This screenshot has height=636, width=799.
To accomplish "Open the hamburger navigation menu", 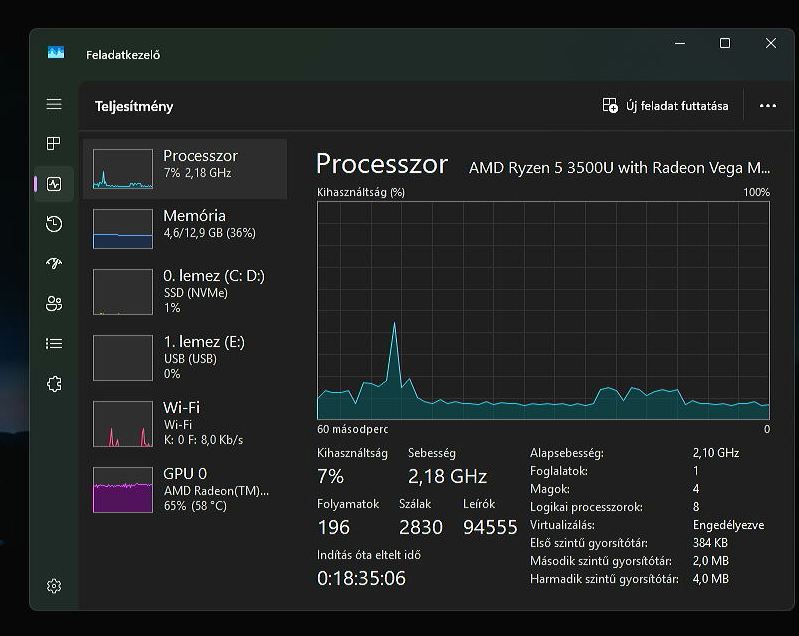I will click(x=54, y=105).
